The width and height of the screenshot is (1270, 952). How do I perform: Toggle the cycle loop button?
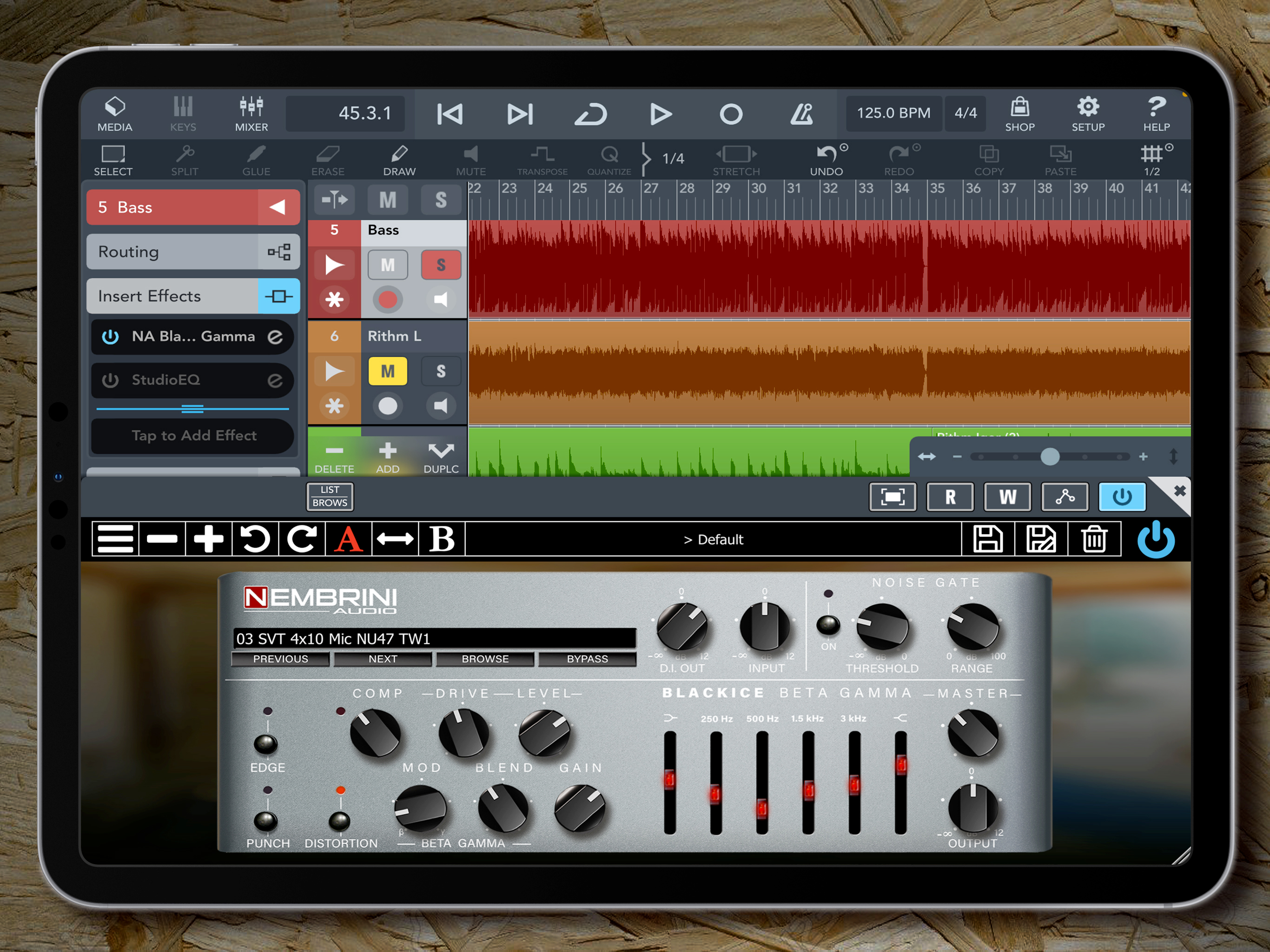coord(591,114)
